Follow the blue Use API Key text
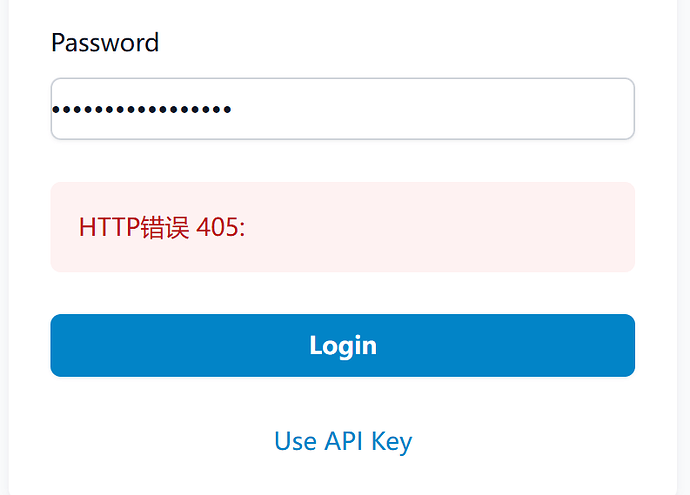The width and height of the screenshot is (690, 495). click(x=343, y=441)
